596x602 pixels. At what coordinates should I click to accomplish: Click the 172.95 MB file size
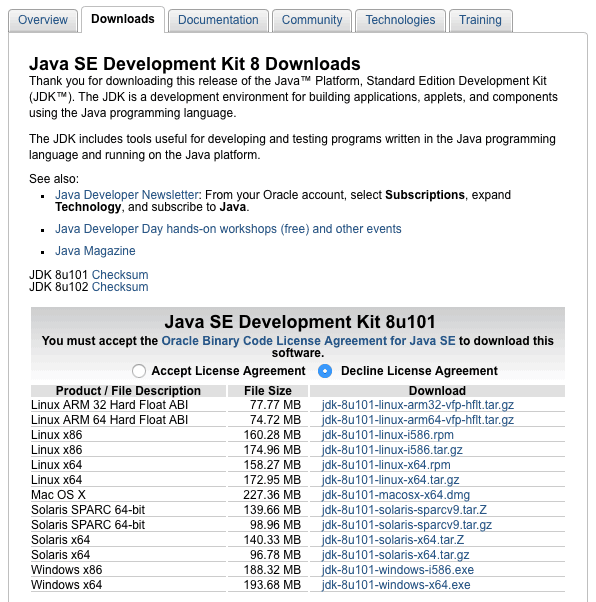tap(272, 480)
